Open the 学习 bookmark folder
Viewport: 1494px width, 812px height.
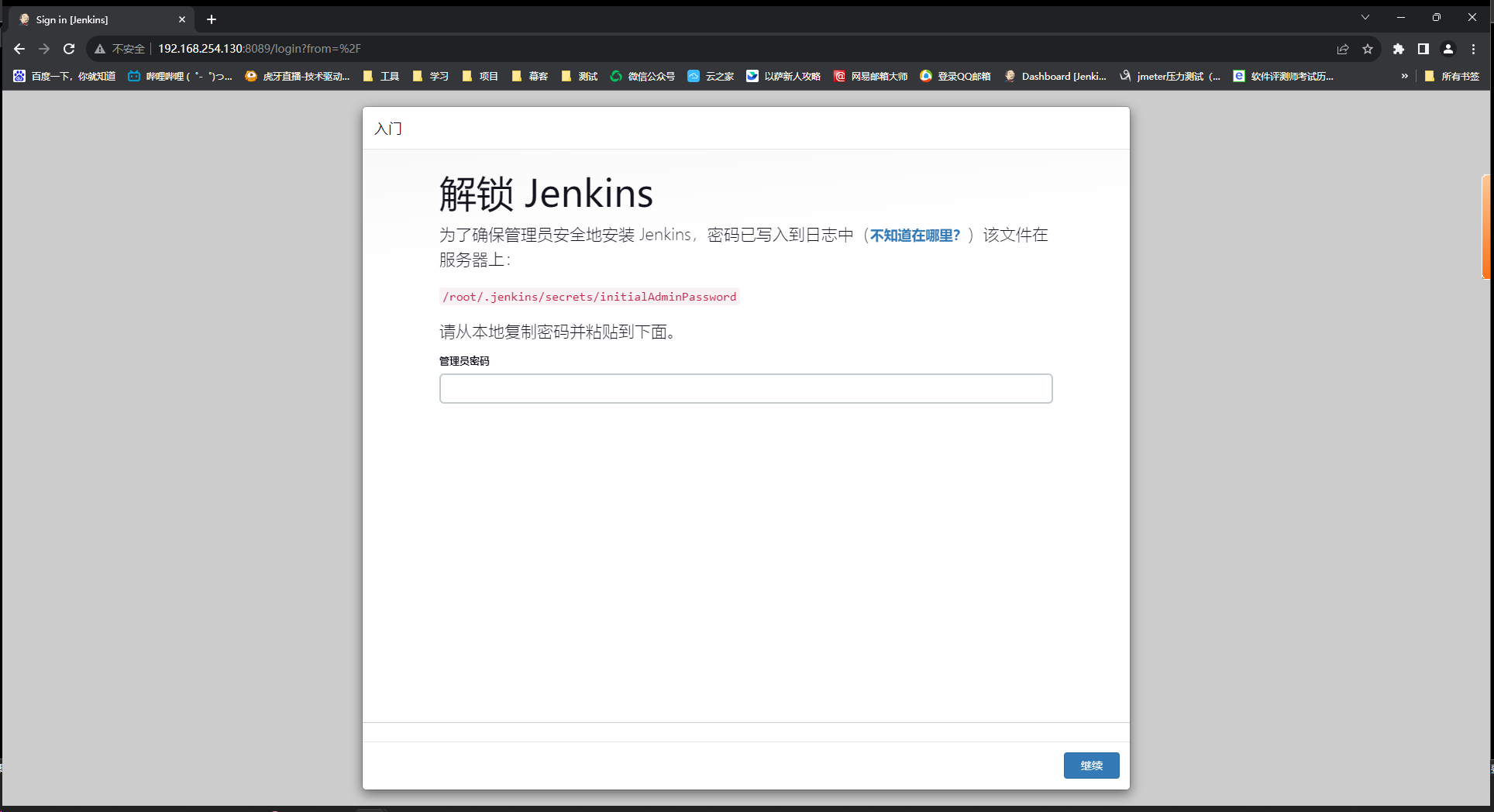click(x=430, y=76)
